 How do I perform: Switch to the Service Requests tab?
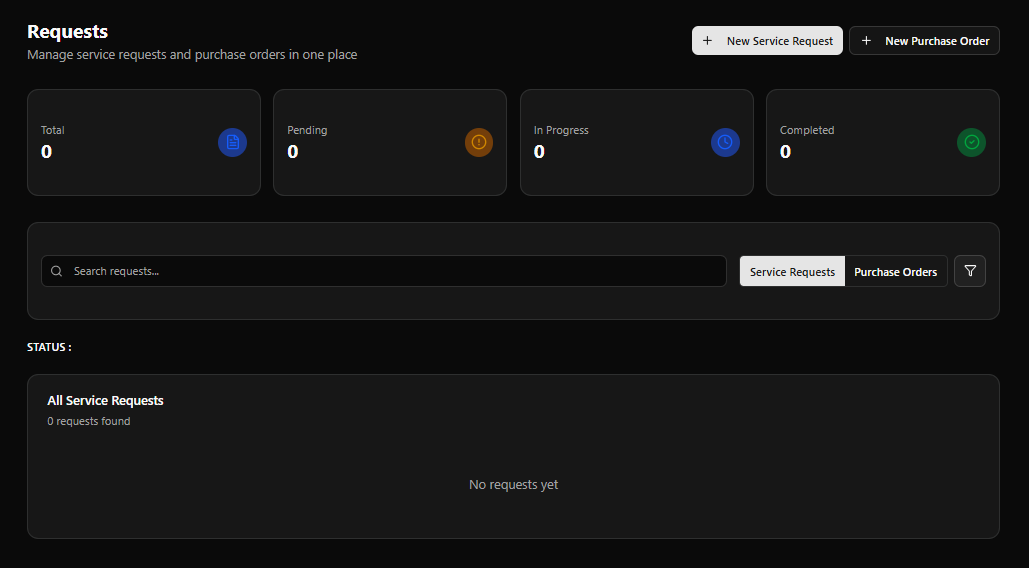[792, 272]
